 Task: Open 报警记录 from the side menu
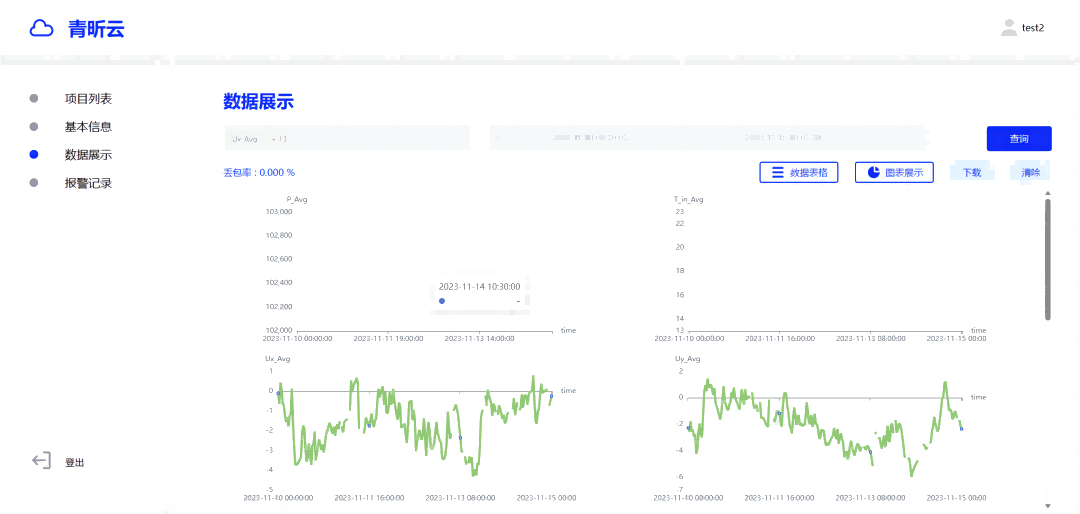pyautogui.click(x=88, y=183)
